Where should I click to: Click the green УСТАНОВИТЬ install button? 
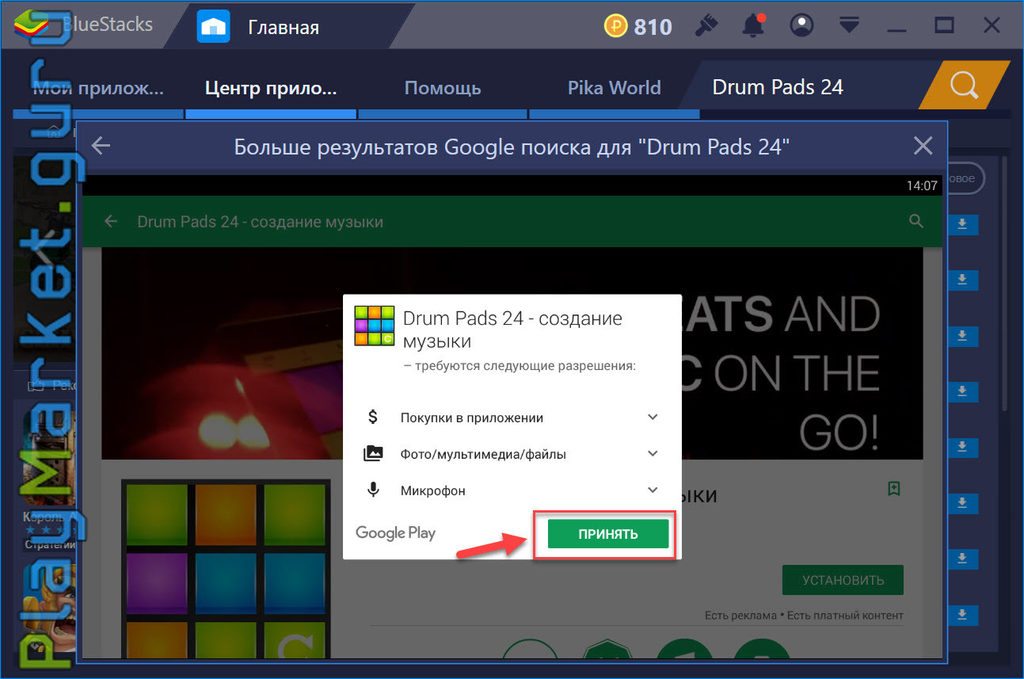842,580
